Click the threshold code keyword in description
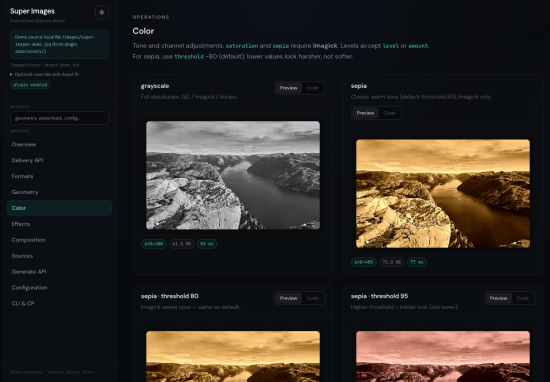550x382 pixels. click(189, 56)
